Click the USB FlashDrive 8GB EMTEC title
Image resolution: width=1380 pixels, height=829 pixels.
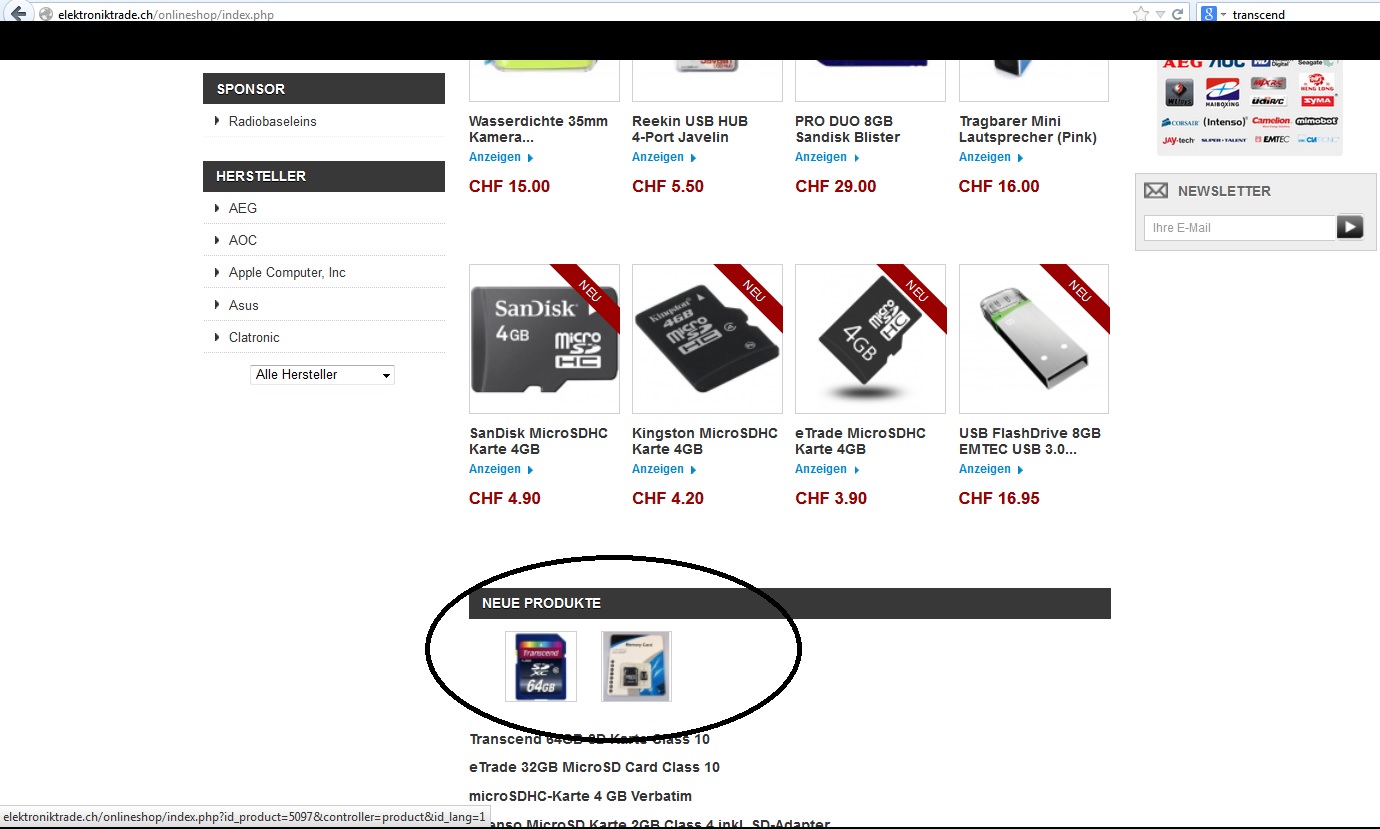click(x=1030, y=441)
